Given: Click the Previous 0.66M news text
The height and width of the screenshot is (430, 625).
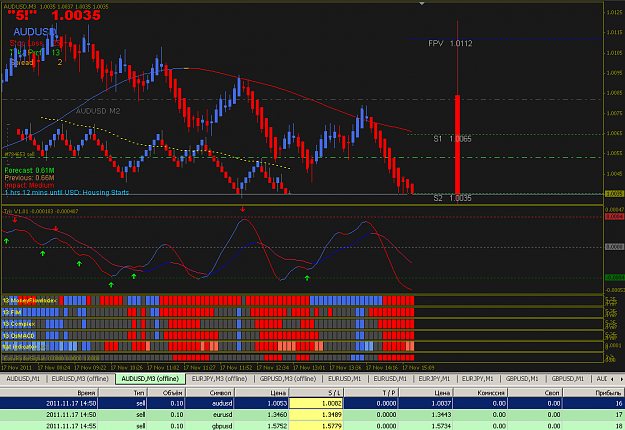Looking at the screenshot, I should tap(29, 178).
